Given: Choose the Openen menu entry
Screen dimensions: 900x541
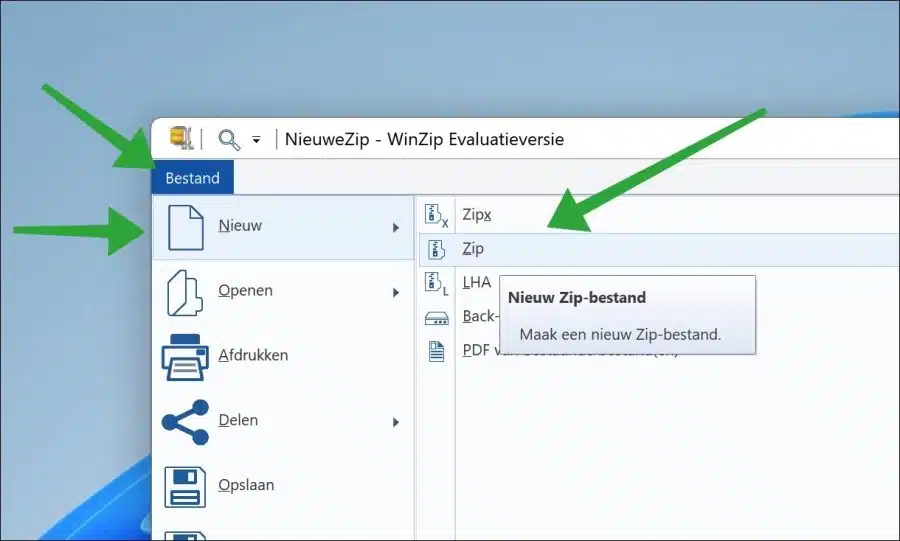Looking at the screenshot, I should tap(283, 291).
